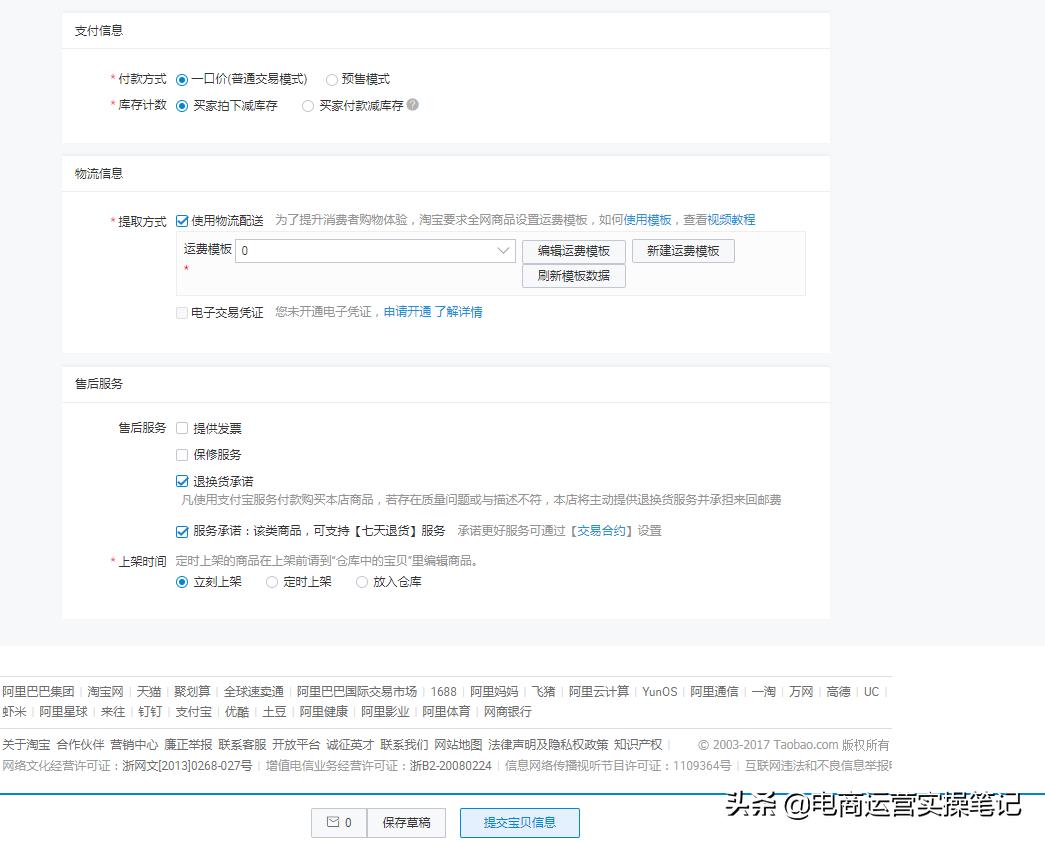Screen dimensions: 1045x841
Task: Select the 预售模式 payment option
Action: (331, 79)
